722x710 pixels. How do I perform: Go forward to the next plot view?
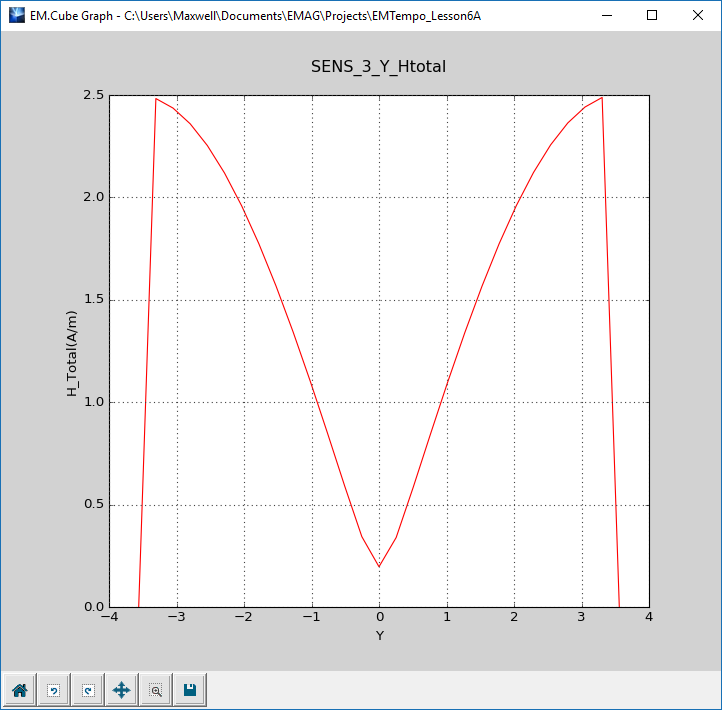pos(88,690)
